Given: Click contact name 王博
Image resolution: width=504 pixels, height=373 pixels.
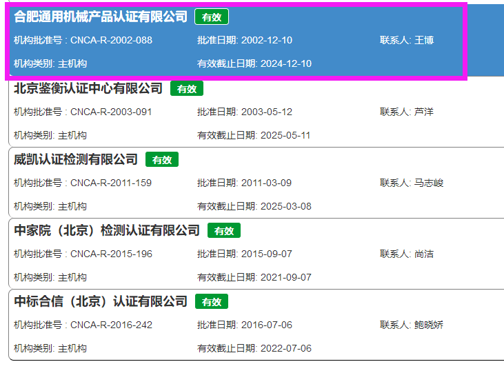Looking at the screenshot, I should pyautogui.click(x=424, y=40).
